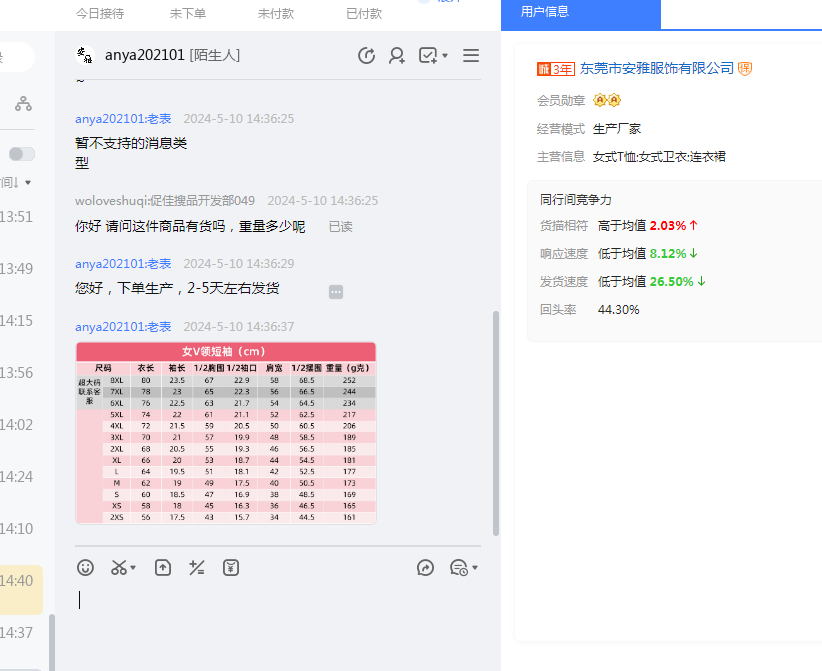Select the 已付款 tab

tap(363, 14)
